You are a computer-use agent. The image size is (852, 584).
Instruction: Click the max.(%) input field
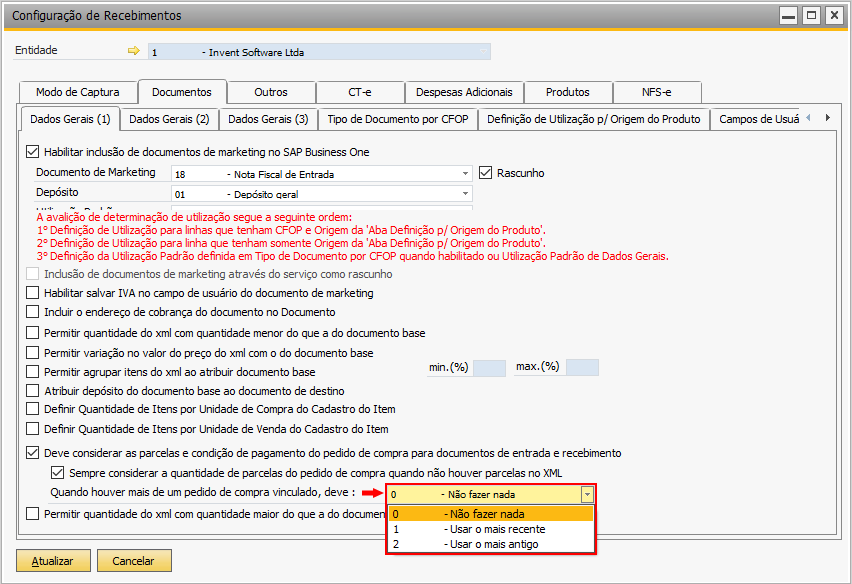[x=582, y=367]
